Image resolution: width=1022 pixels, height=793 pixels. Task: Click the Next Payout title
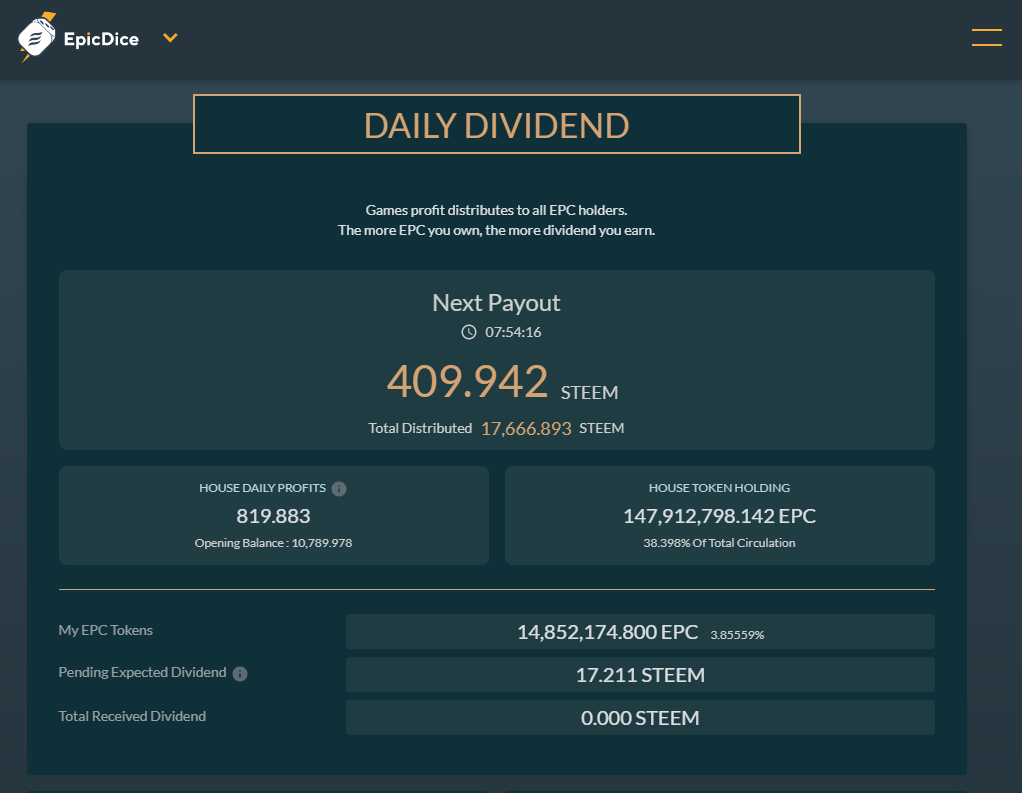coord(496,303)
